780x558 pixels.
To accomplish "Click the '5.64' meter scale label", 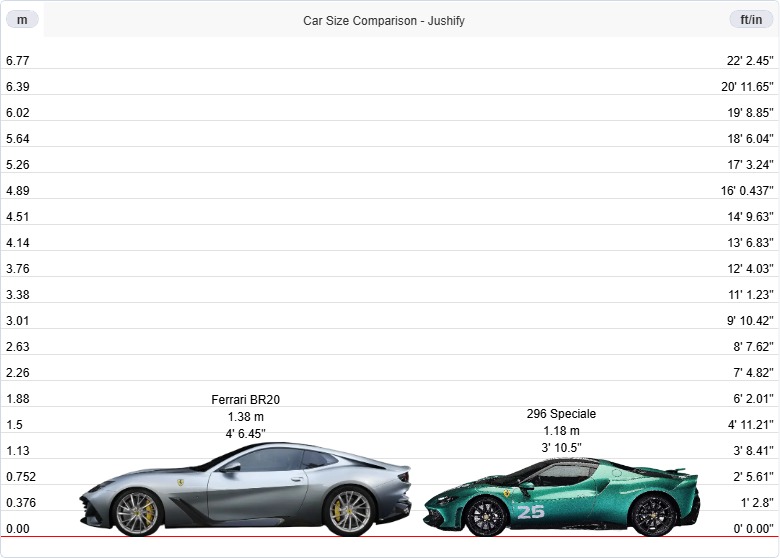I will (x=18, y=139).
